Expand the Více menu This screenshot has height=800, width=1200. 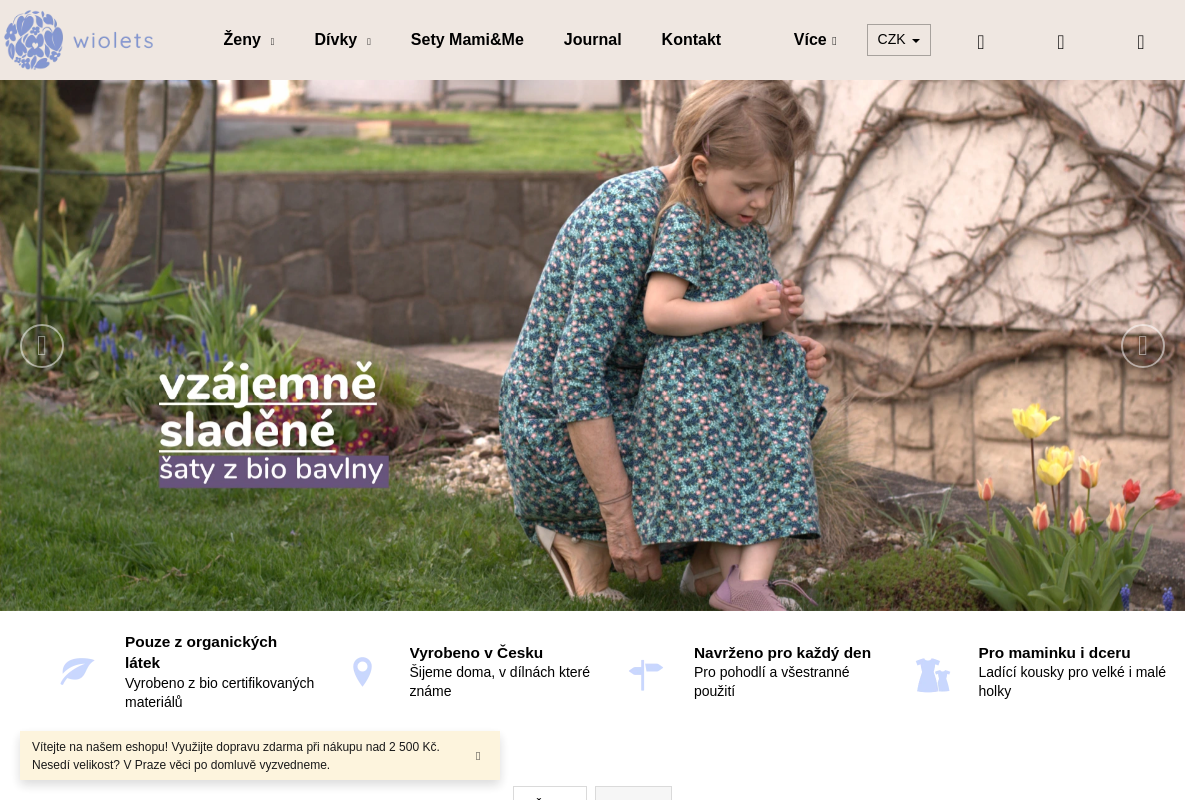click(x=814, y=40)
